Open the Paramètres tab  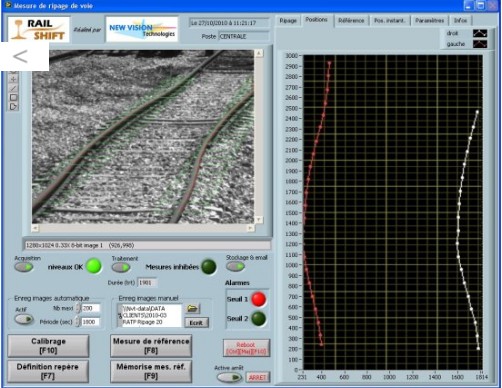point(429,21)
